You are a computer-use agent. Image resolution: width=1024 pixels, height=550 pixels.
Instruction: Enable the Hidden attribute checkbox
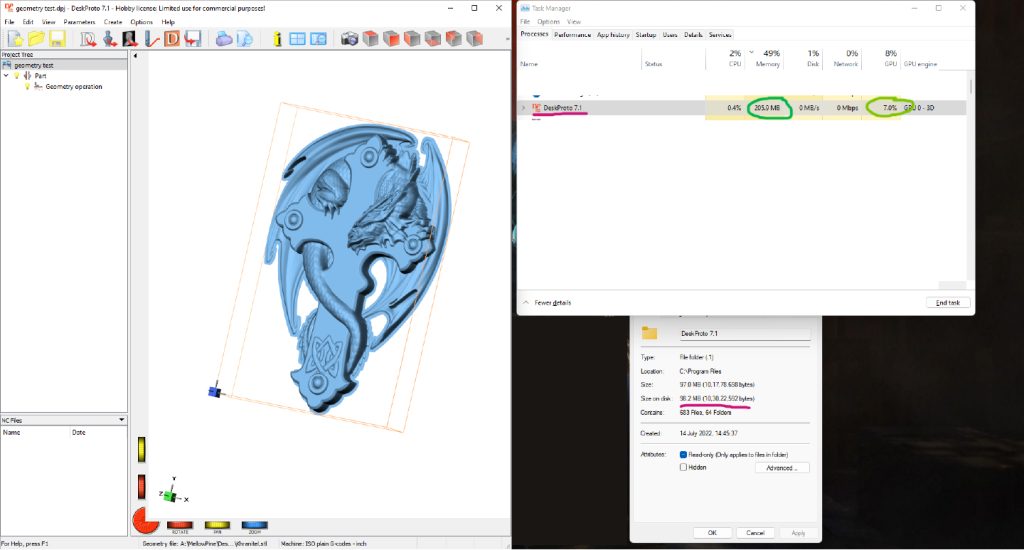[x=683, y=467]
